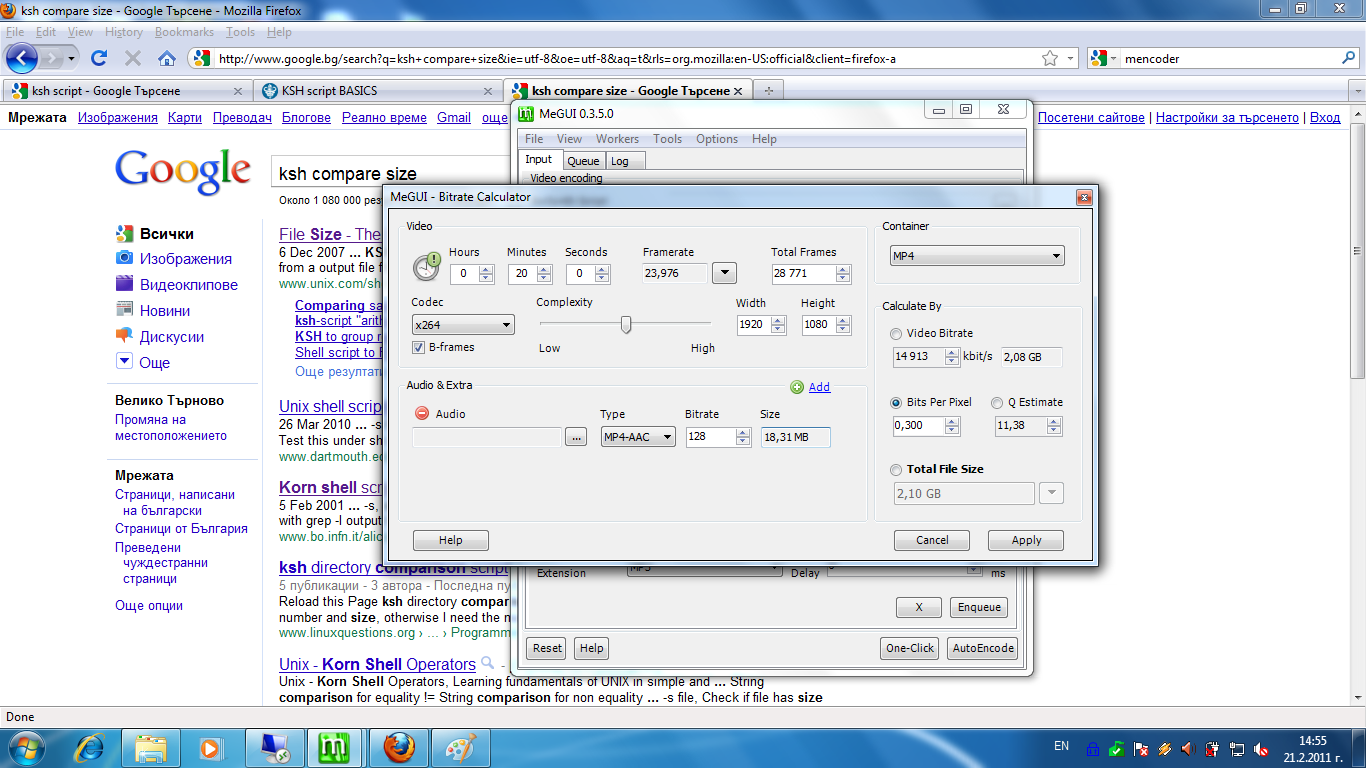
Task: Go back with Firefox back arrow
Action: pos(22,58)
